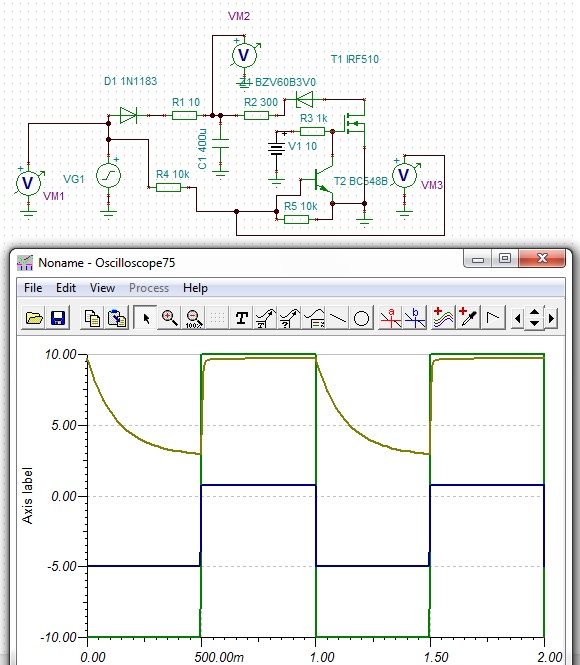
Task: Select resistor R2 300
Action: pos(257,115)
